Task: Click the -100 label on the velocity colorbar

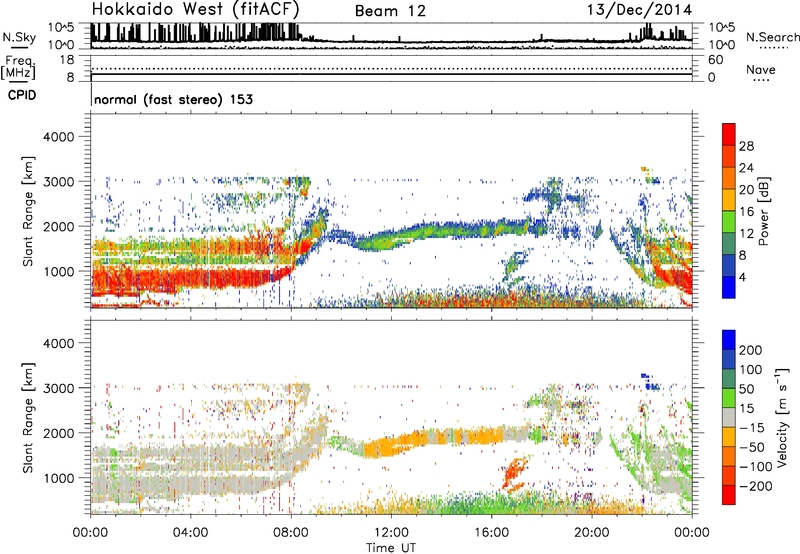Action: pos(755,466)
